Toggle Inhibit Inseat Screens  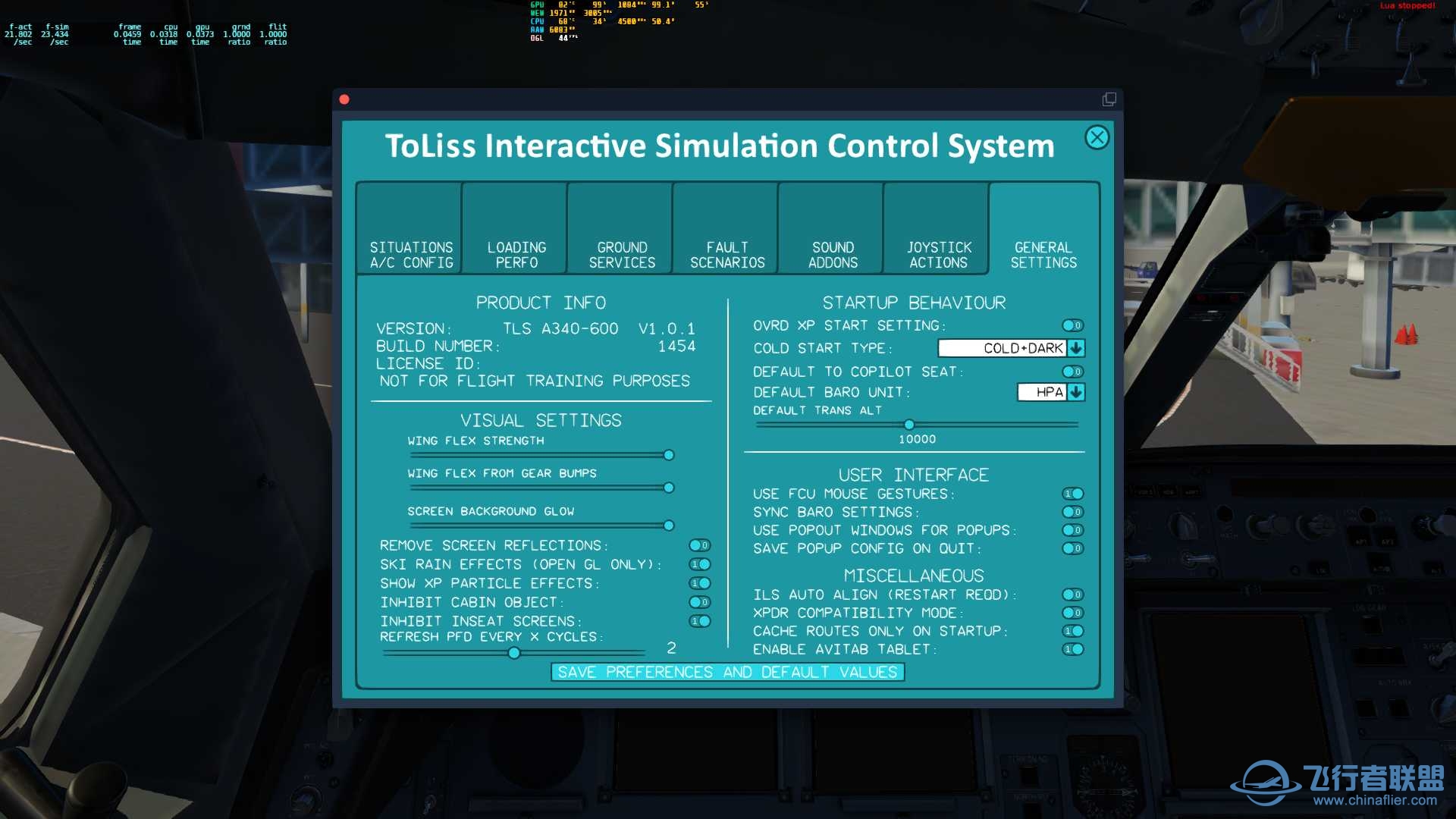pyautogui.click(x=699, y=621)
